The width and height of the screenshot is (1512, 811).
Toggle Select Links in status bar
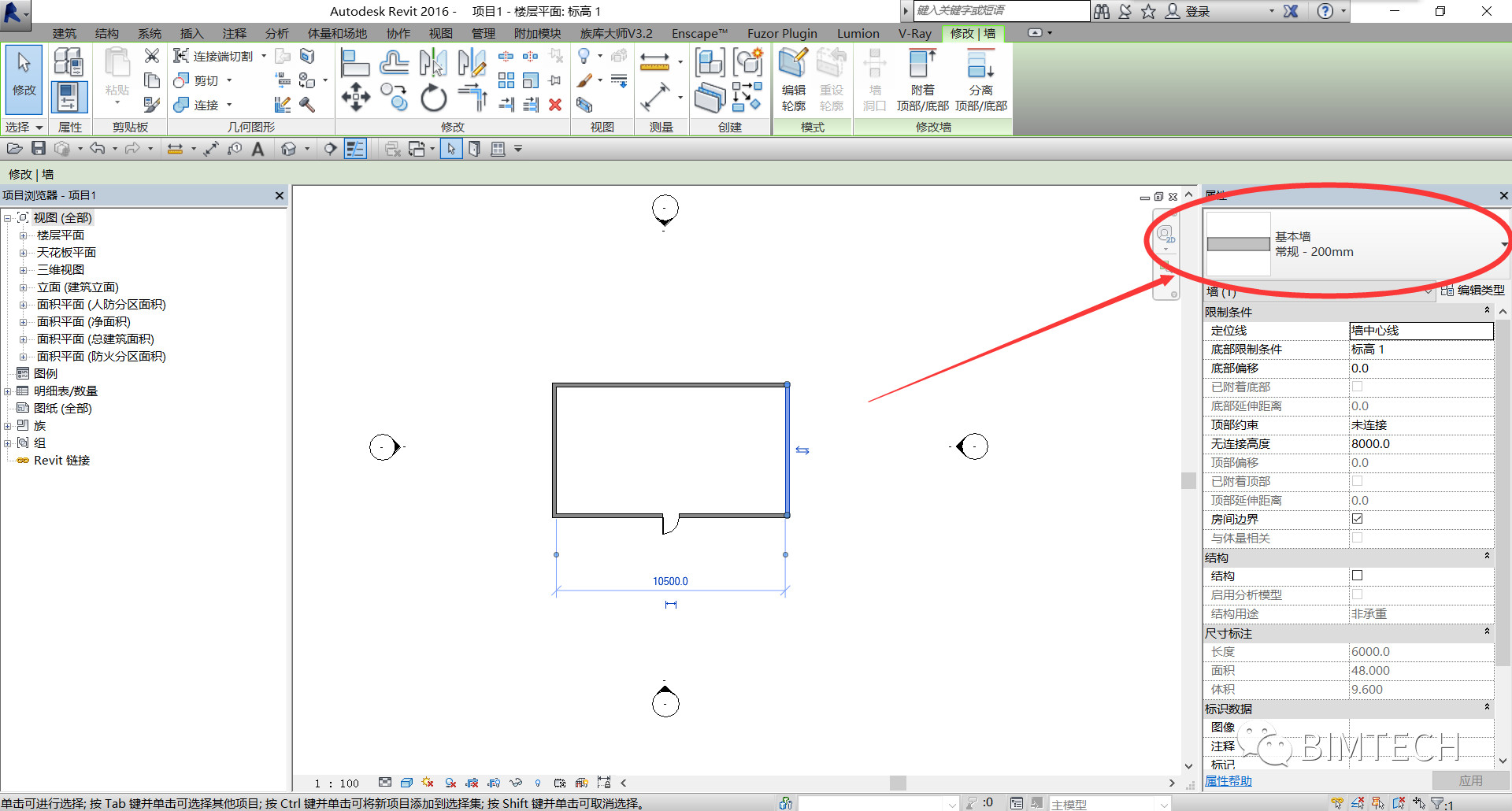(x=1337, y=803)
